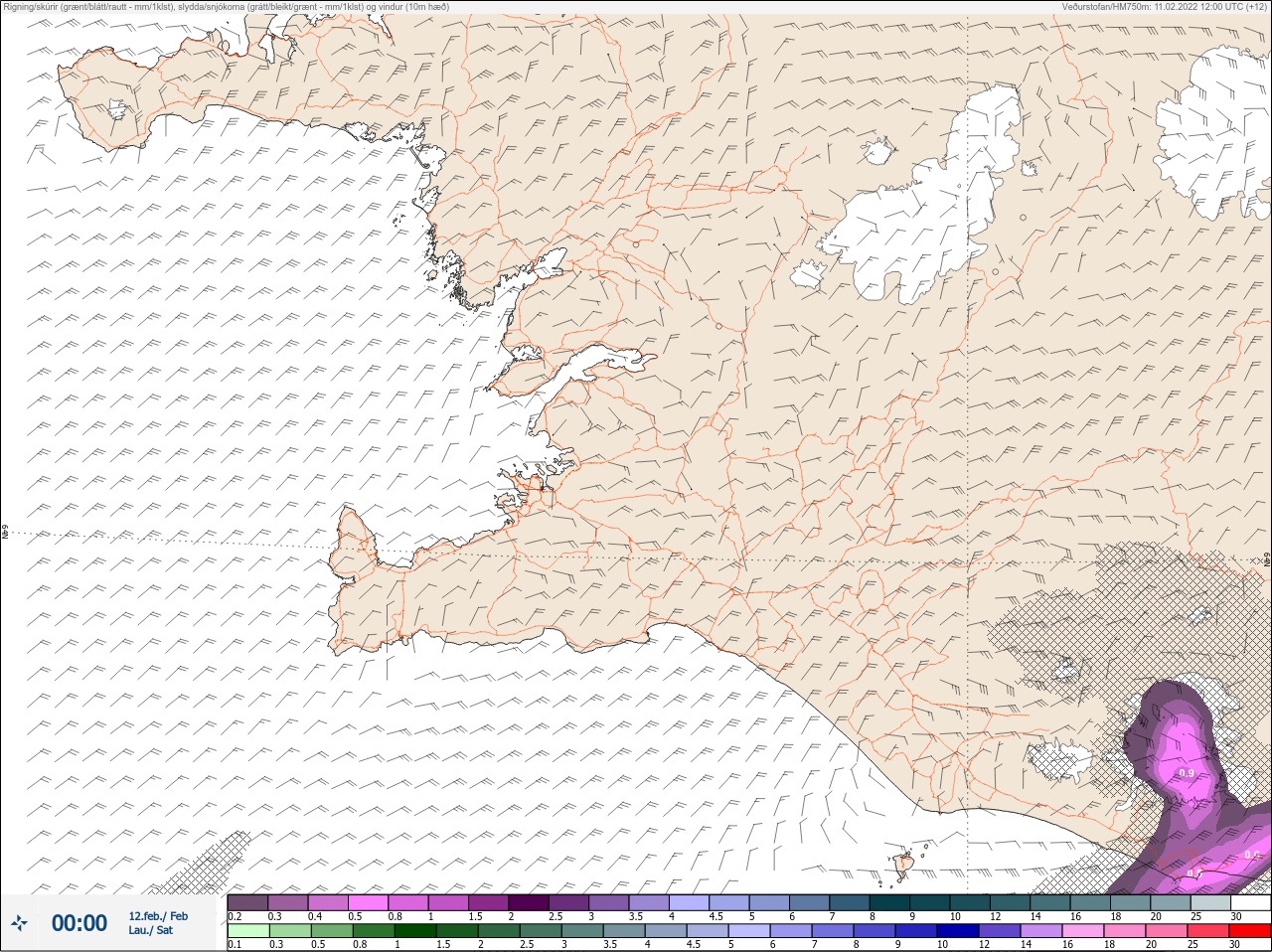1272x952 pixels.
Task: Pick lower legend pale green swatch between 0.1 and 0.3
Action: pyautogui.click(x=247, y=930)
